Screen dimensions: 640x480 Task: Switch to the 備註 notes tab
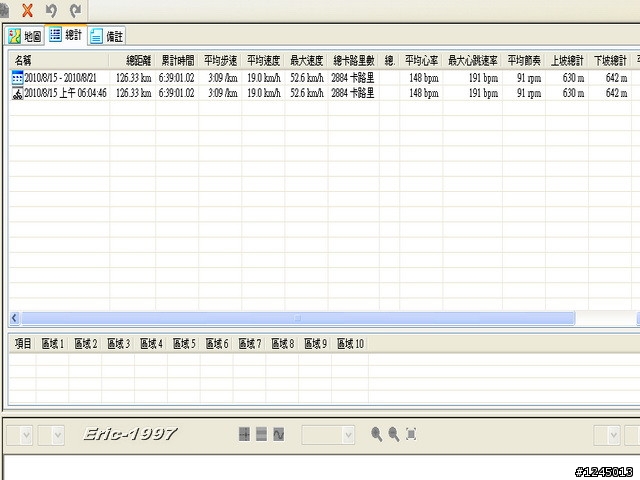point(107,36)
